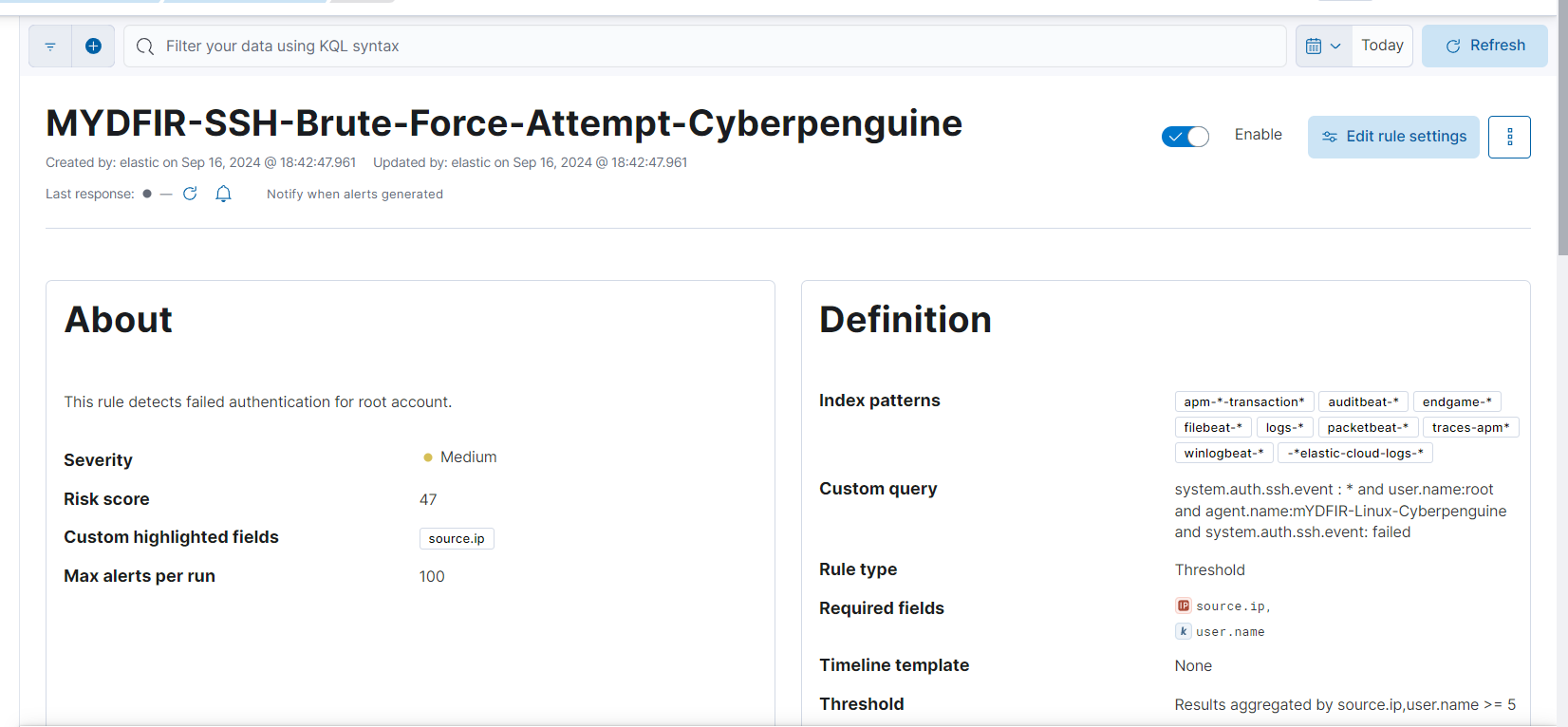Open the three-dot rule actions menu
The height and width of the screenshot is (727, 1568).
click(x=1509, y=137)
